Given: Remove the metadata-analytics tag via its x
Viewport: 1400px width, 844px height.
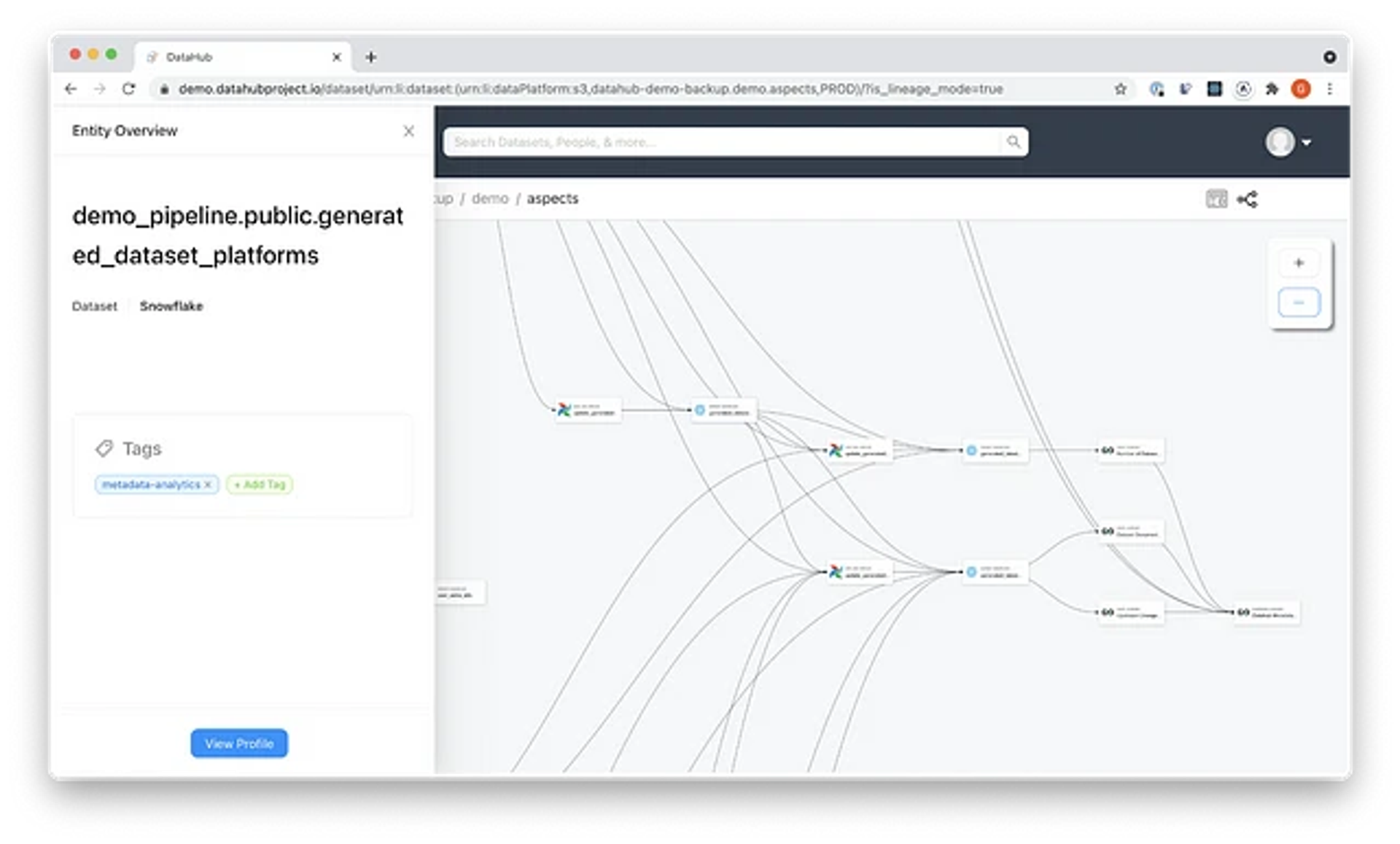Looking at the screenshot, I should coord(208,485).
